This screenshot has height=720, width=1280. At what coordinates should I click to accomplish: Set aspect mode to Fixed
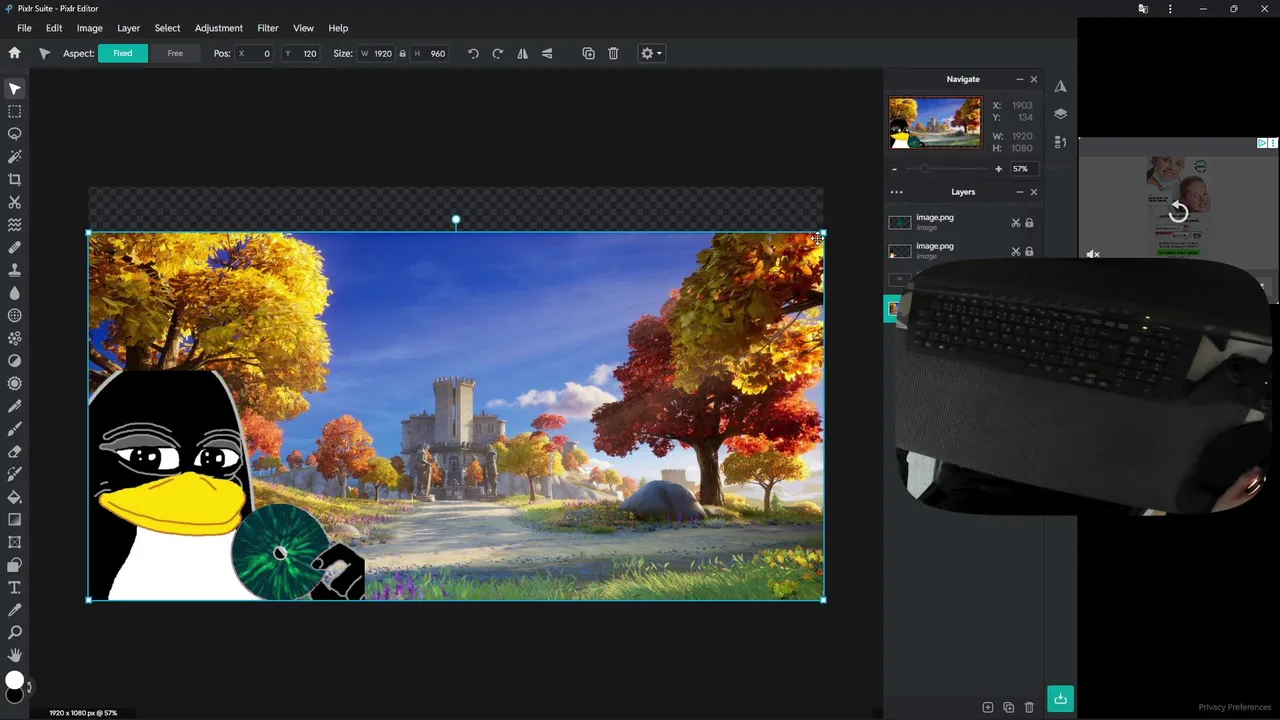pos(123,53)
